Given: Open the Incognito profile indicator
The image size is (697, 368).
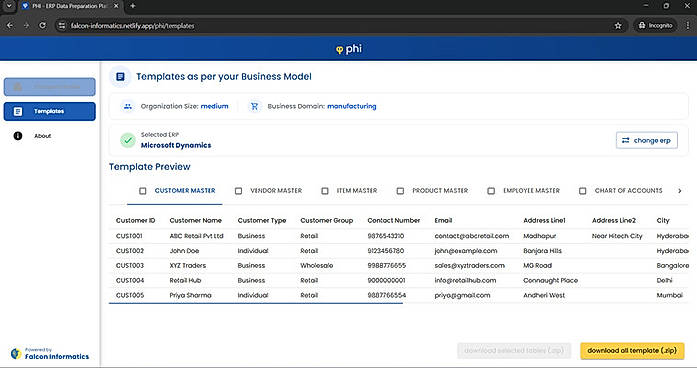Looking at the screenshot, I should pos(655,26).
